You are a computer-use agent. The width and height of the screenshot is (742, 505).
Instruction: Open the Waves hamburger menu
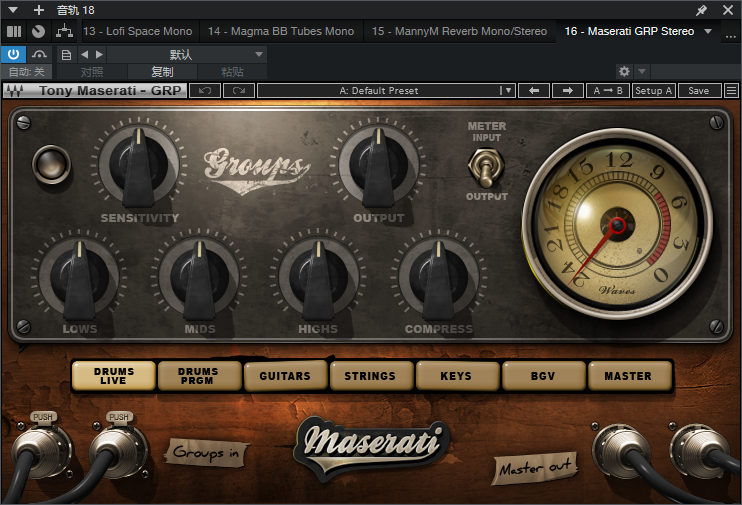tap(731, 90)
